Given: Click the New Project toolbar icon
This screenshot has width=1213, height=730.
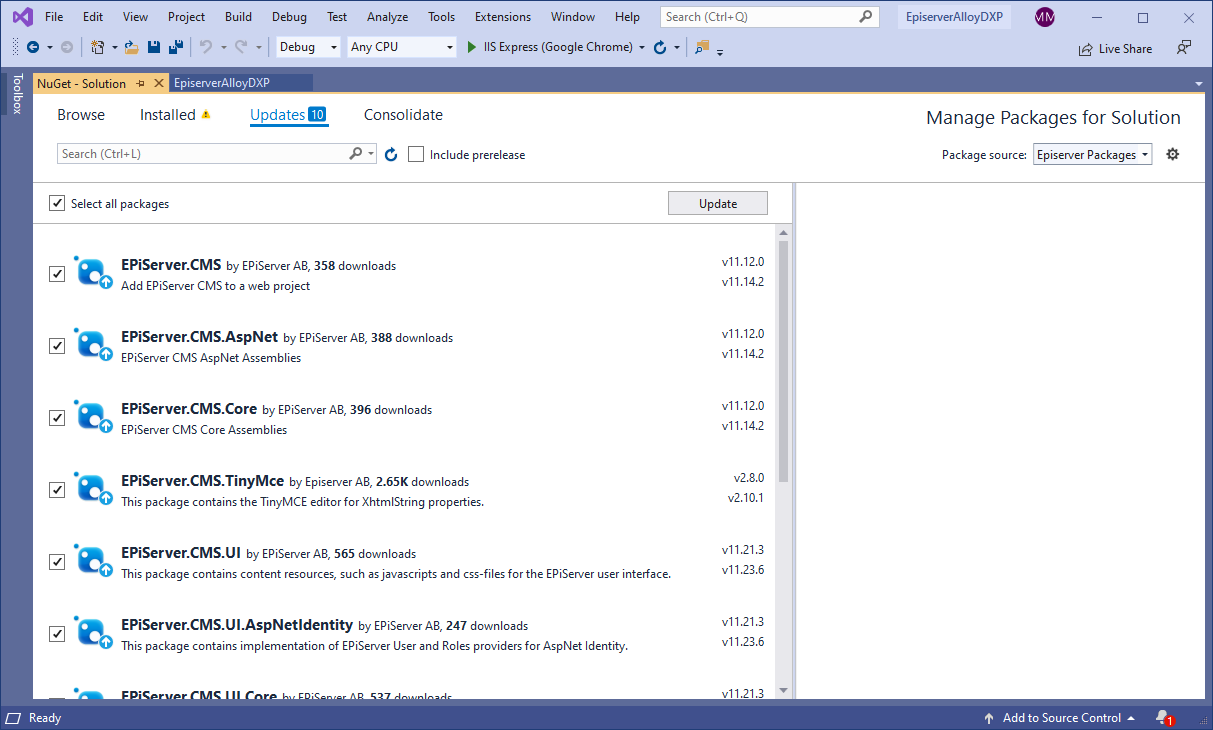Looking at the screenshot, I should click(x=98, y=47).
